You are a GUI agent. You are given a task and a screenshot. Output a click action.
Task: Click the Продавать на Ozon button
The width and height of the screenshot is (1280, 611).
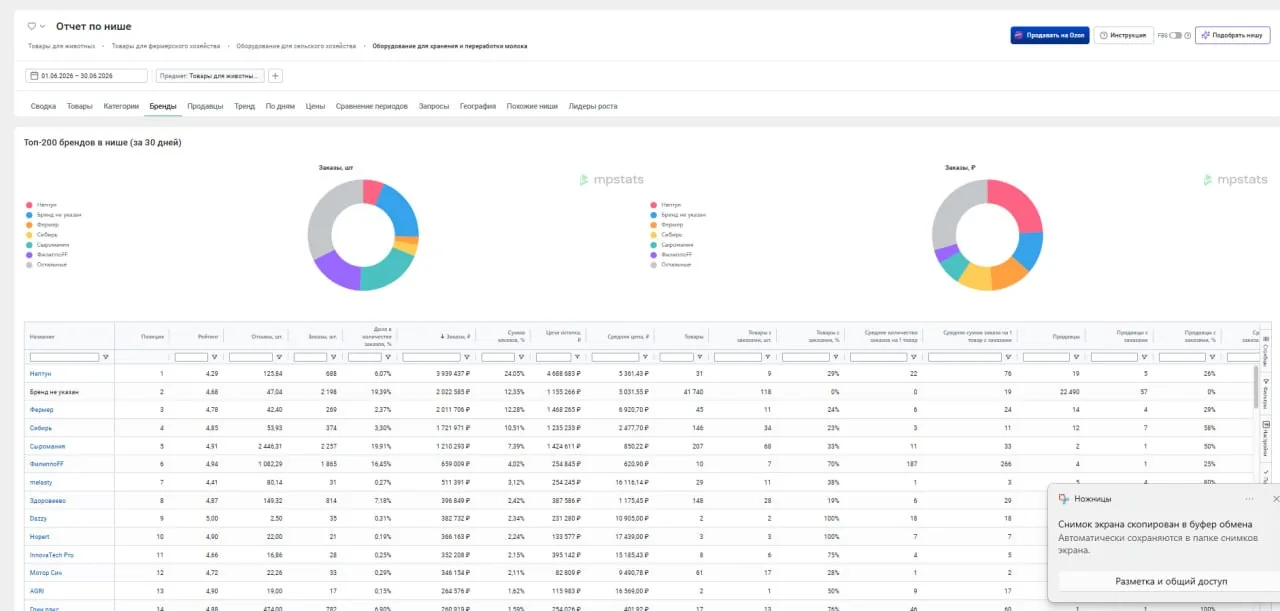[x=1050, y=35]
